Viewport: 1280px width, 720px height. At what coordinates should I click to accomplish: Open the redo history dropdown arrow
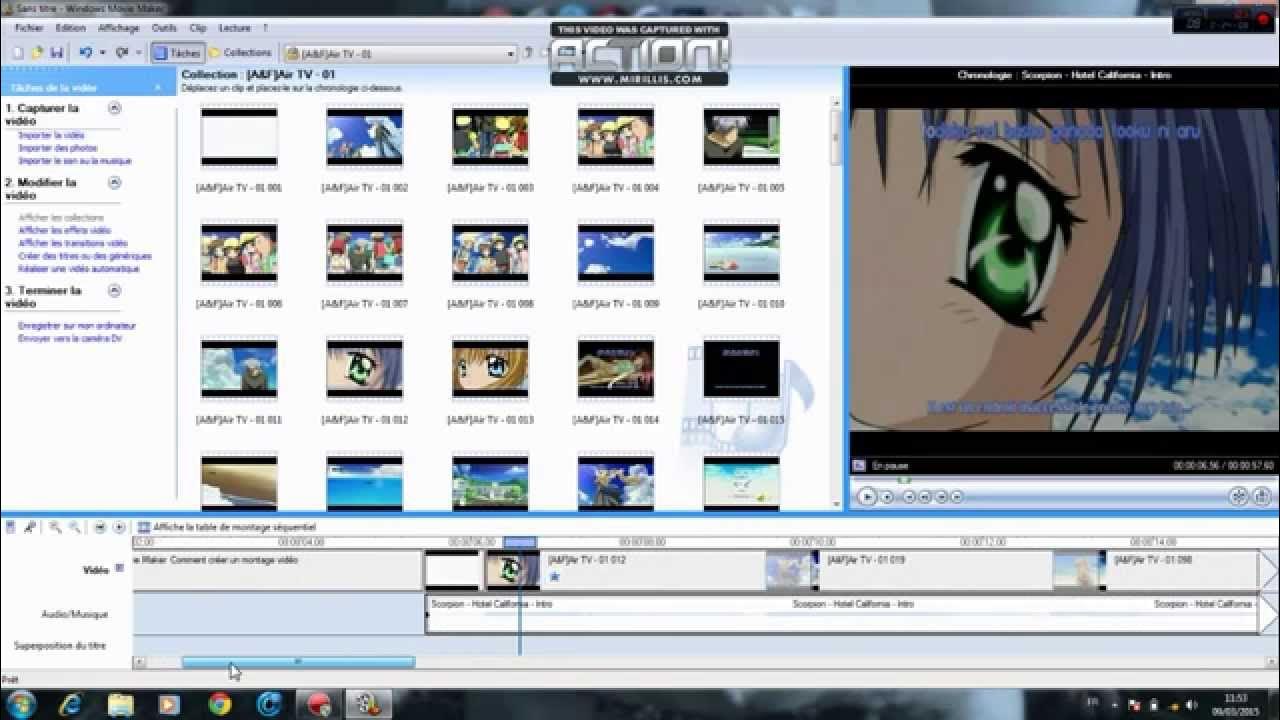pos(138,53)
